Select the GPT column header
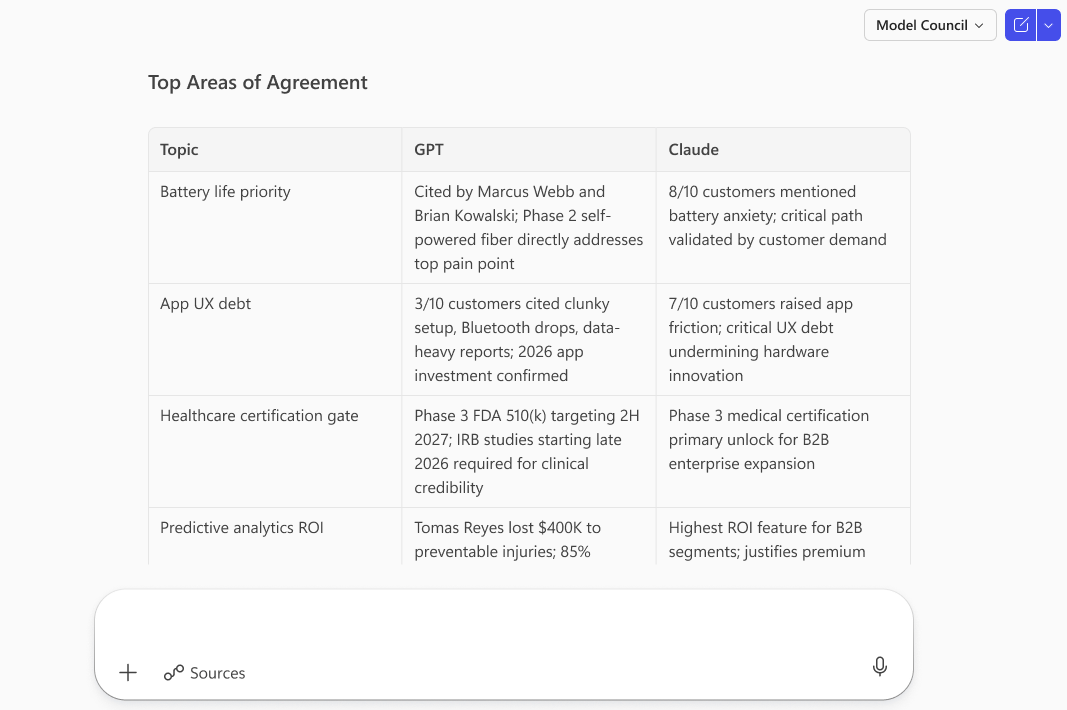1067x710 pixels. 429,150
